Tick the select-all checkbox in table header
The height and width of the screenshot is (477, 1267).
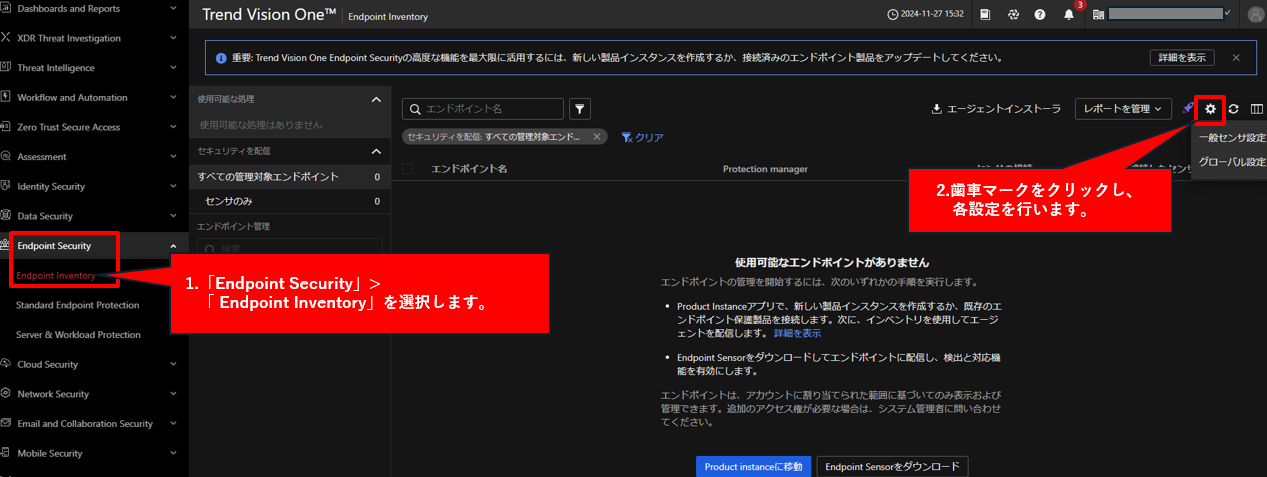pyautogui.click(x=407, y=169)
